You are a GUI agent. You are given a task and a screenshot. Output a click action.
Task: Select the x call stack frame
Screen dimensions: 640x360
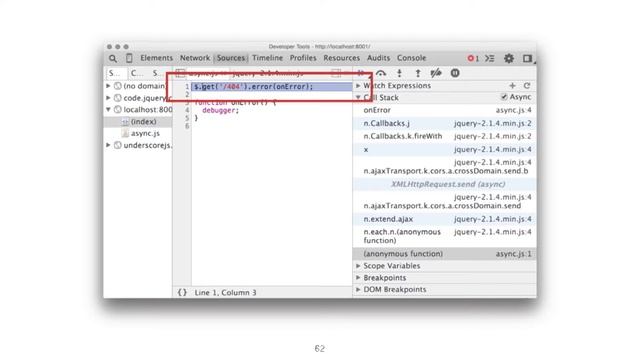444,149
